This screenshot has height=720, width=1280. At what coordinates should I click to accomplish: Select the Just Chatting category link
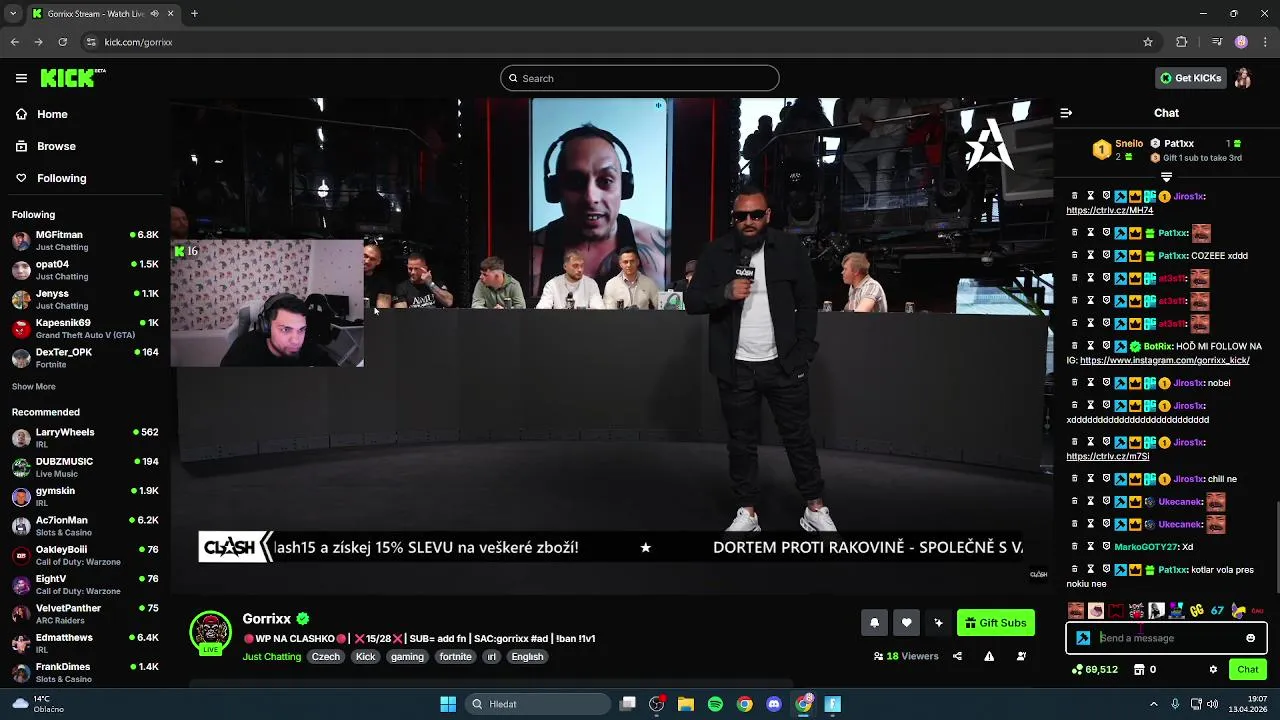(271, 657)
